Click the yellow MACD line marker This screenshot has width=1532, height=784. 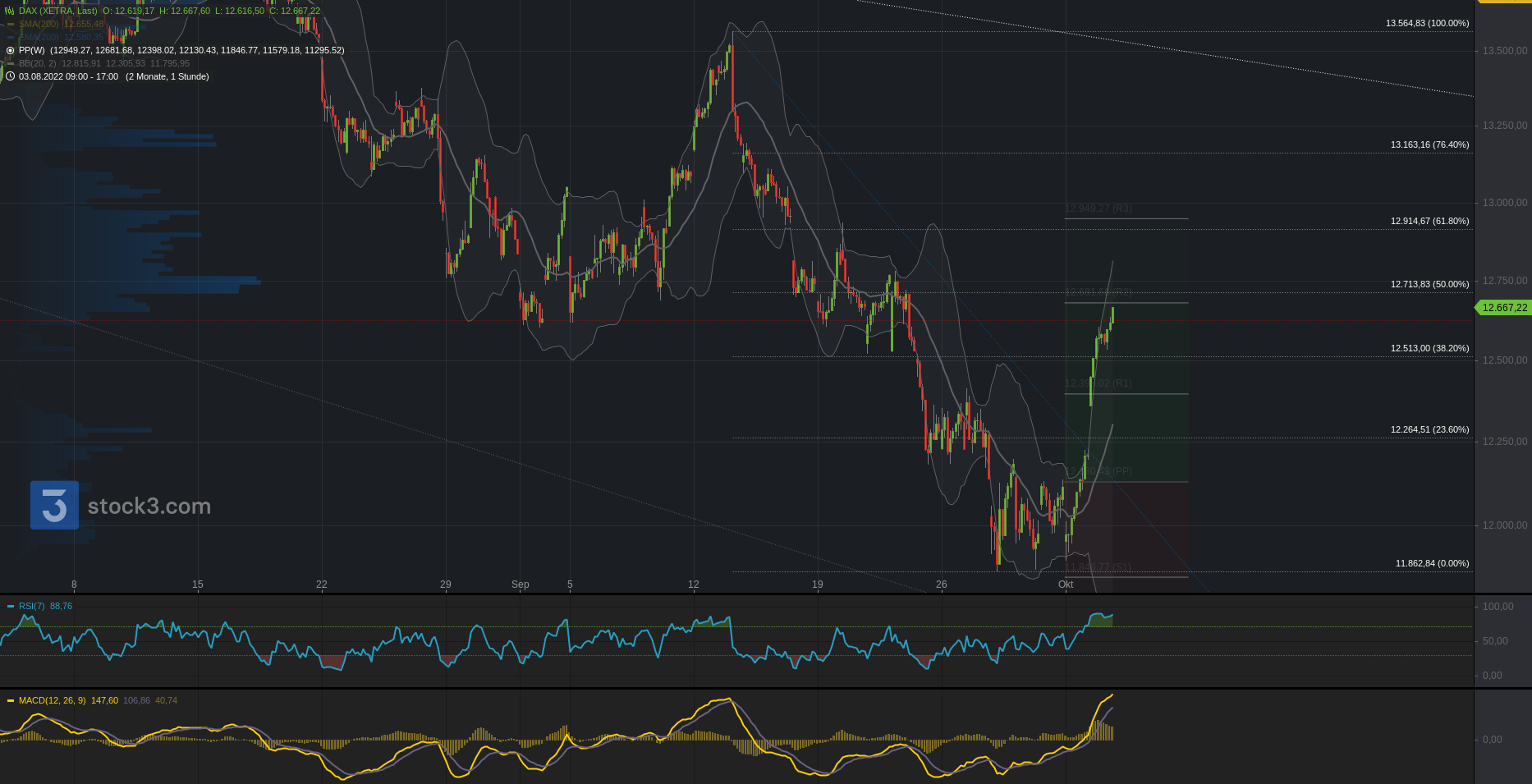[x=11, y=700]
